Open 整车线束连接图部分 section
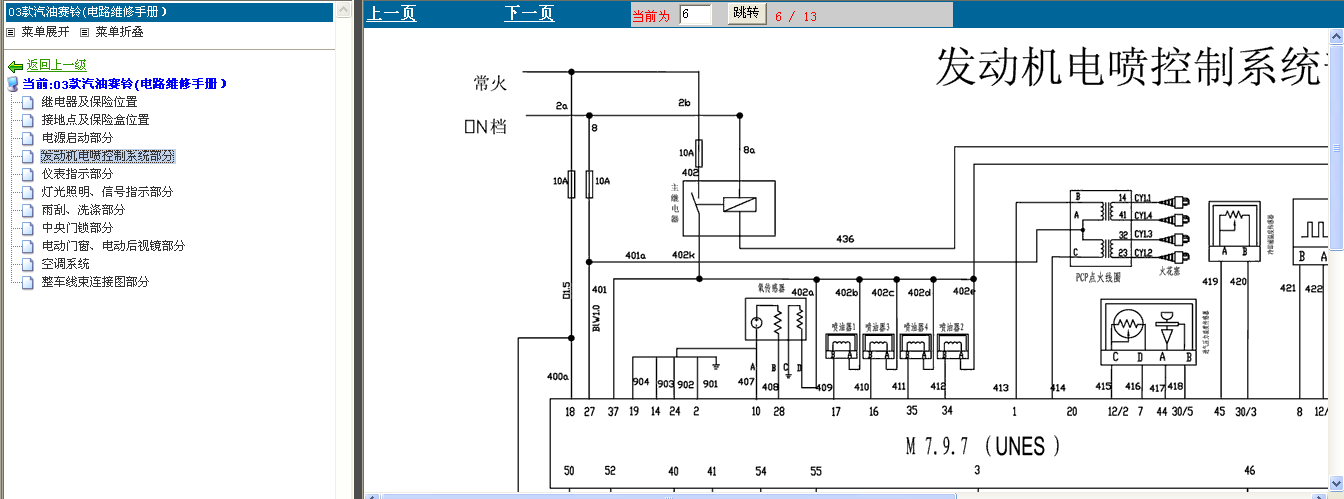This screenshot has width=1344, height=499. tap(95, 282)
